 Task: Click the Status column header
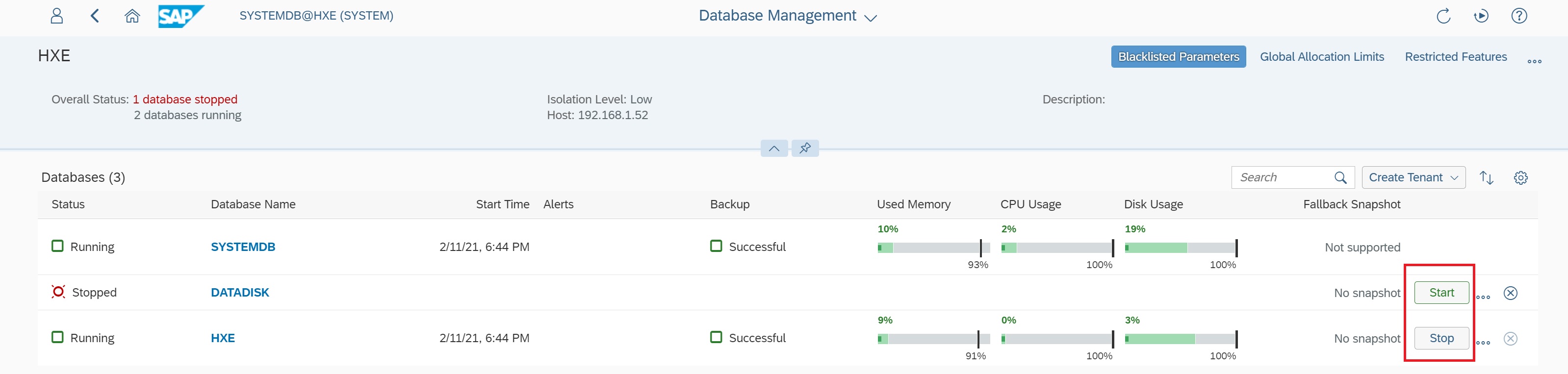[x=68, y=204]
